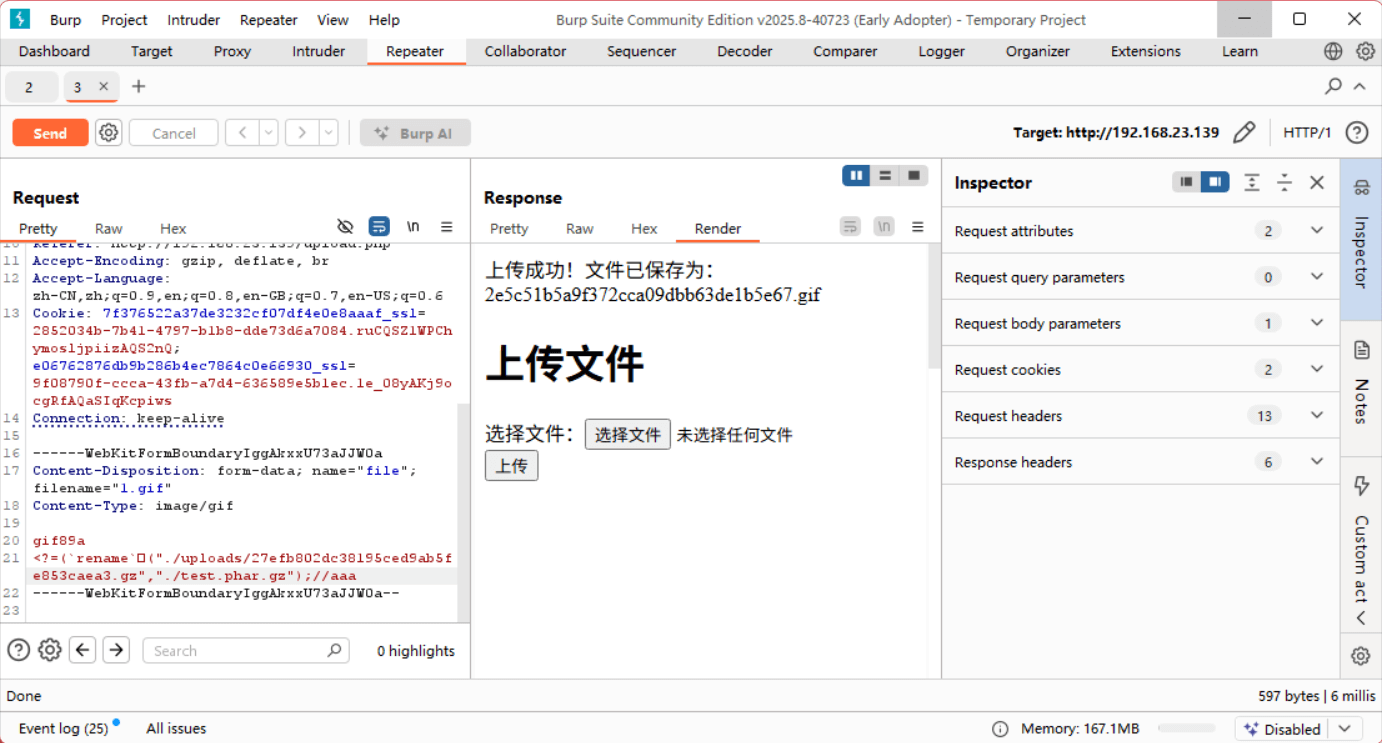This screenshot has width=1382, height=743.
Task: Toggle word wrap in Response pane
Action: 850,226
